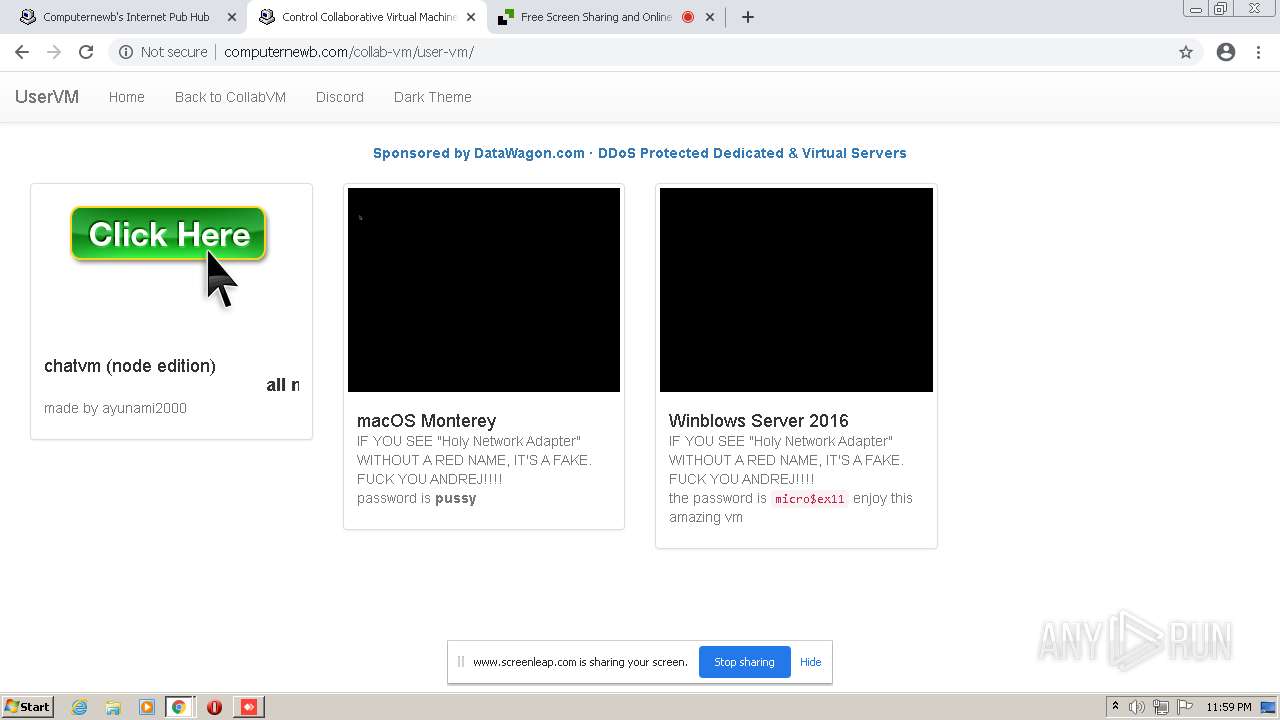Open the macOS Monterey VM screen preview
Screen dimensions: 1280x720
coord(484,290)
